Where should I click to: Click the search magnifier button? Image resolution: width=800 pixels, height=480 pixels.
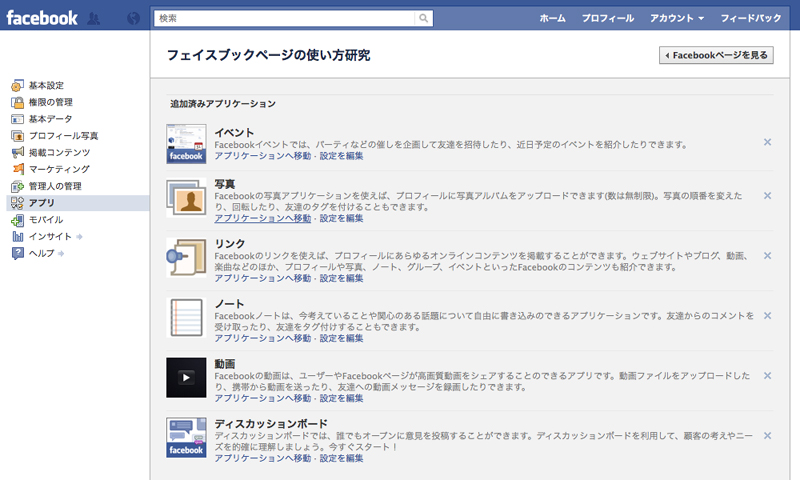(x=423, y=18)
